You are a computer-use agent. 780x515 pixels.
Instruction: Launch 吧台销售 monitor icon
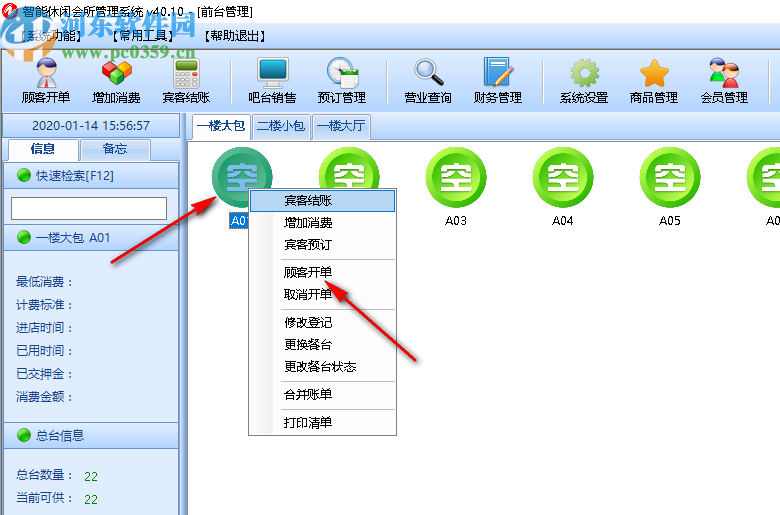click(272, 81)
